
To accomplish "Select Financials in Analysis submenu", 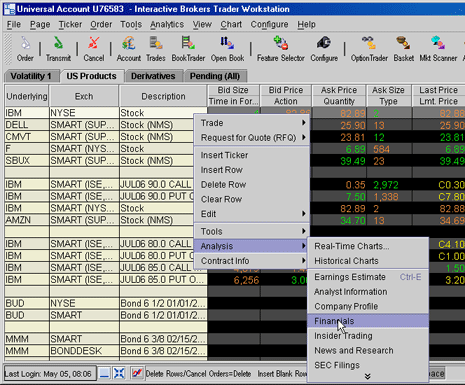I will tap(368, 321).
